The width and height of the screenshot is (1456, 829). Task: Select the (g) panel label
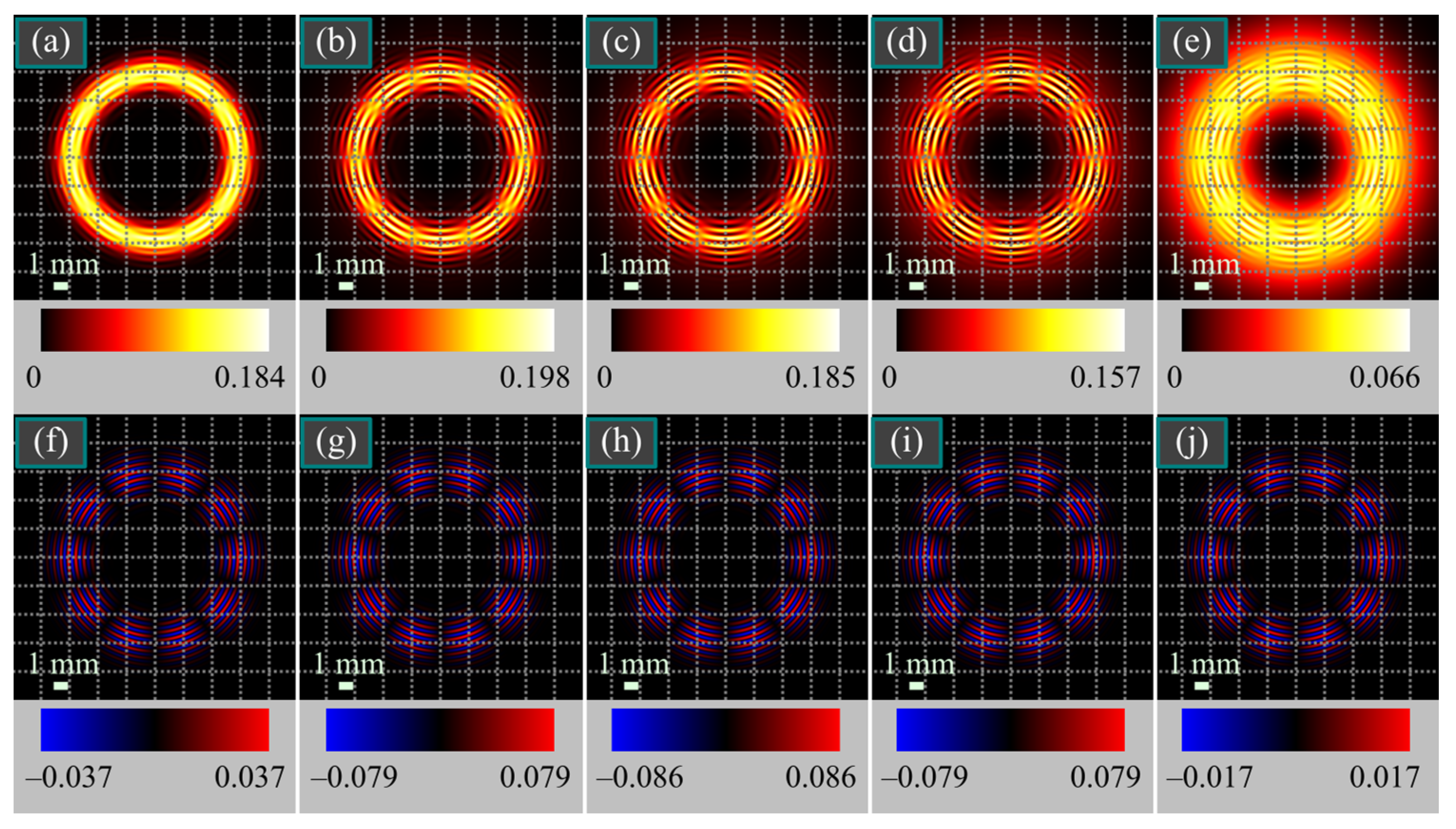336,443
